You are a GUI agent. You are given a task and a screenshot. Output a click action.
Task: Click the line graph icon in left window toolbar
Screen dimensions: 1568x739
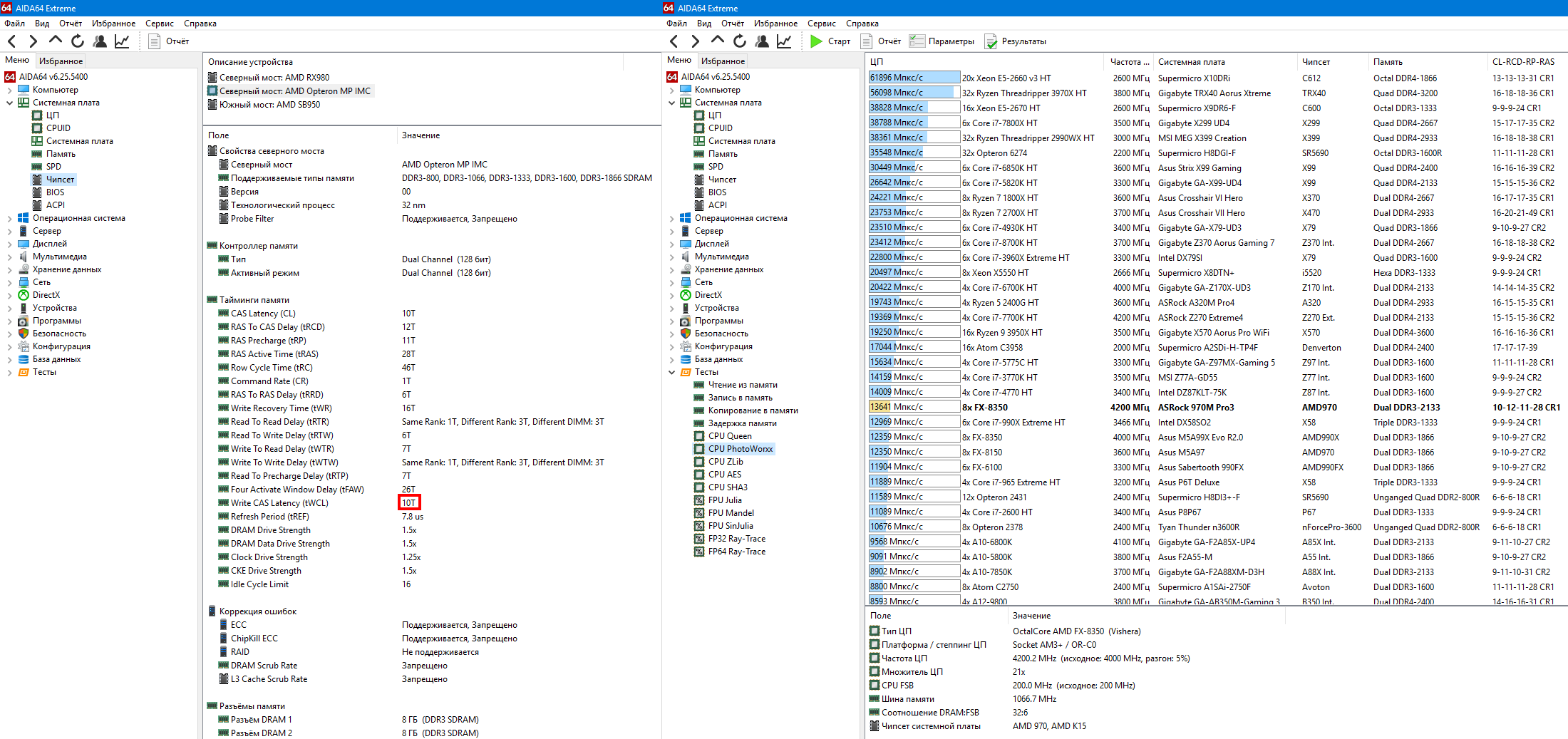click(x=122, y=41)
